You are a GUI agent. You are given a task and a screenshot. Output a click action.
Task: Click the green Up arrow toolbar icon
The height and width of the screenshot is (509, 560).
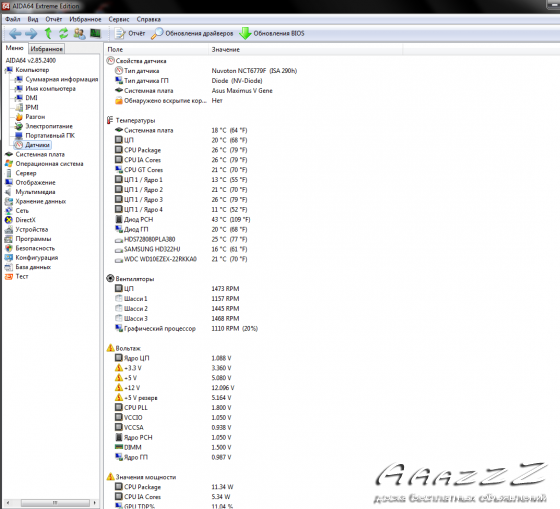[48, 34]
